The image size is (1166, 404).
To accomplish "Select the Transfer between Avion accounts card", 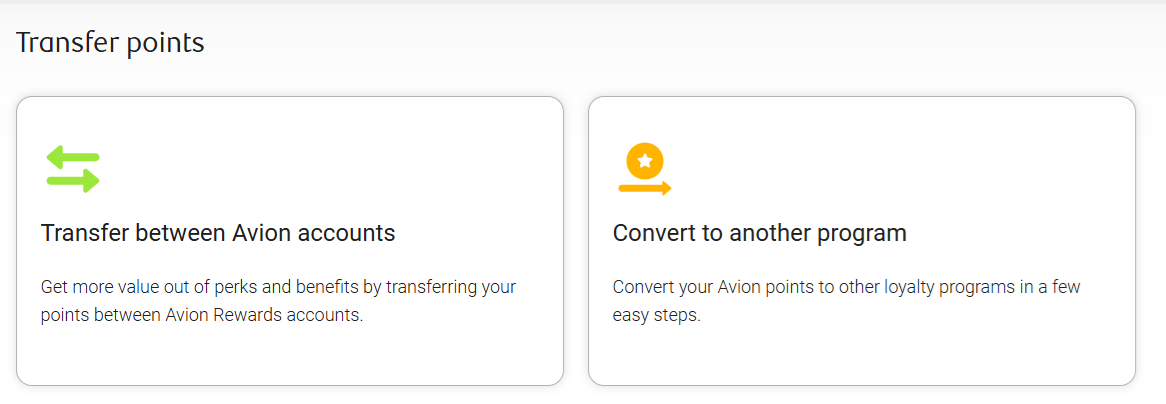I will [x=290, y=241].
